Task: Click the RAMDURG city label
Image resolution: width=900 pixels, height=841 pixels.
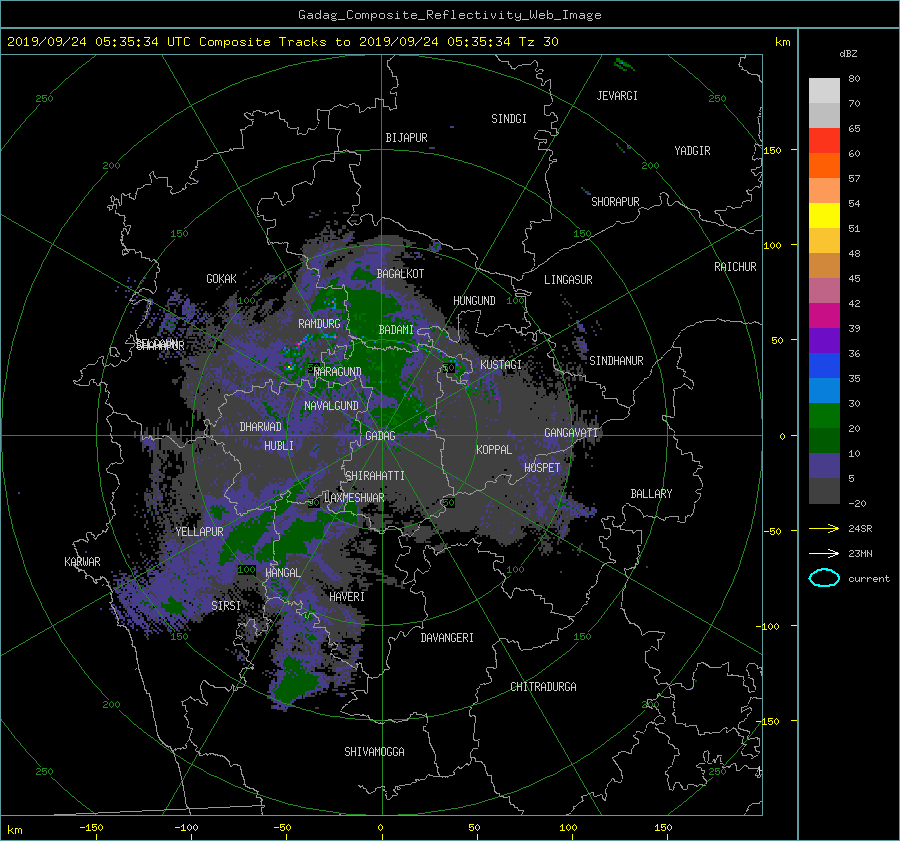Action: click(319, 324)
